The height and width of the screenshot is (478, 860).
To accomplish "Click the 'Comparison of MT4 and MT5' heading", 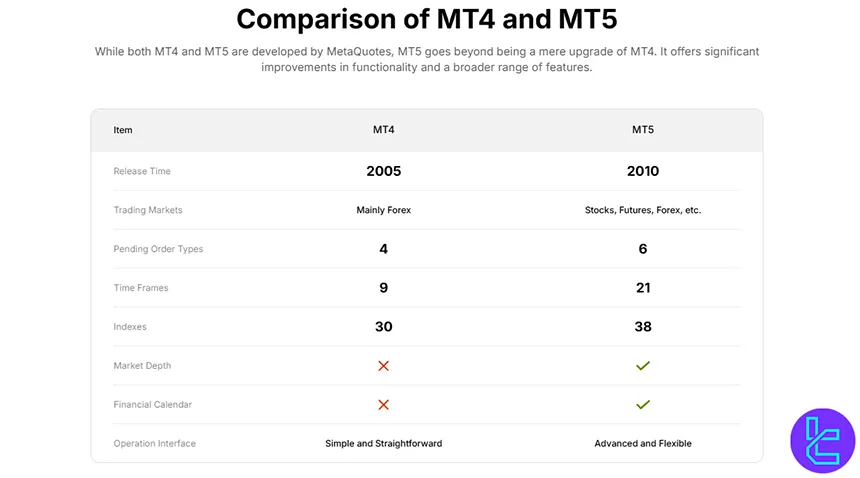I will click(x=427, y=19).
